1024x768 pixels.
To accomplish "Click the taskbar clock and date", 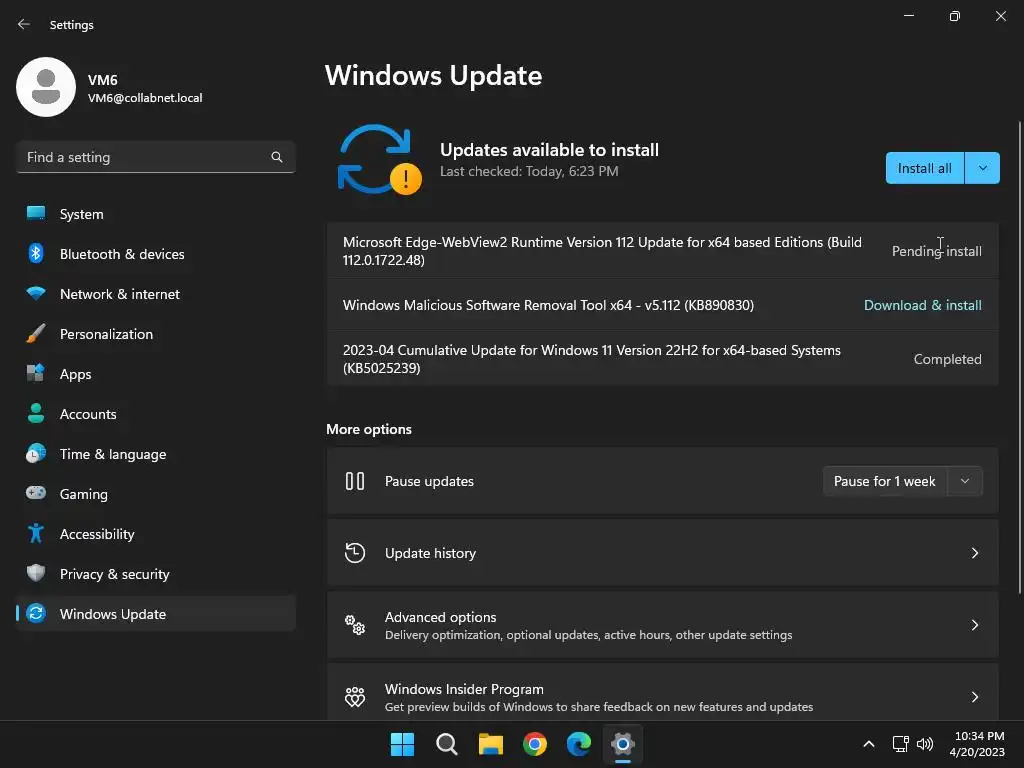I will [977, 744].
